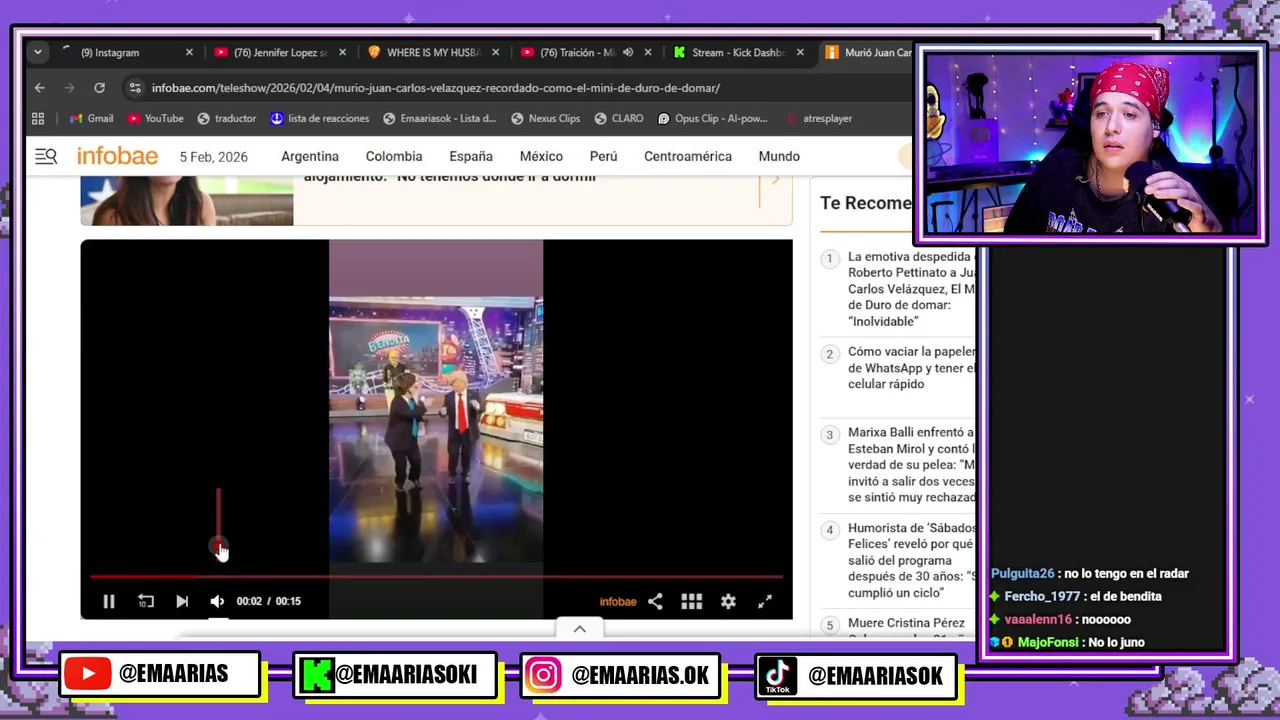Open Emaariasok - Lista bookmark
Viewport: 1280px width, 720px height.
439,118
